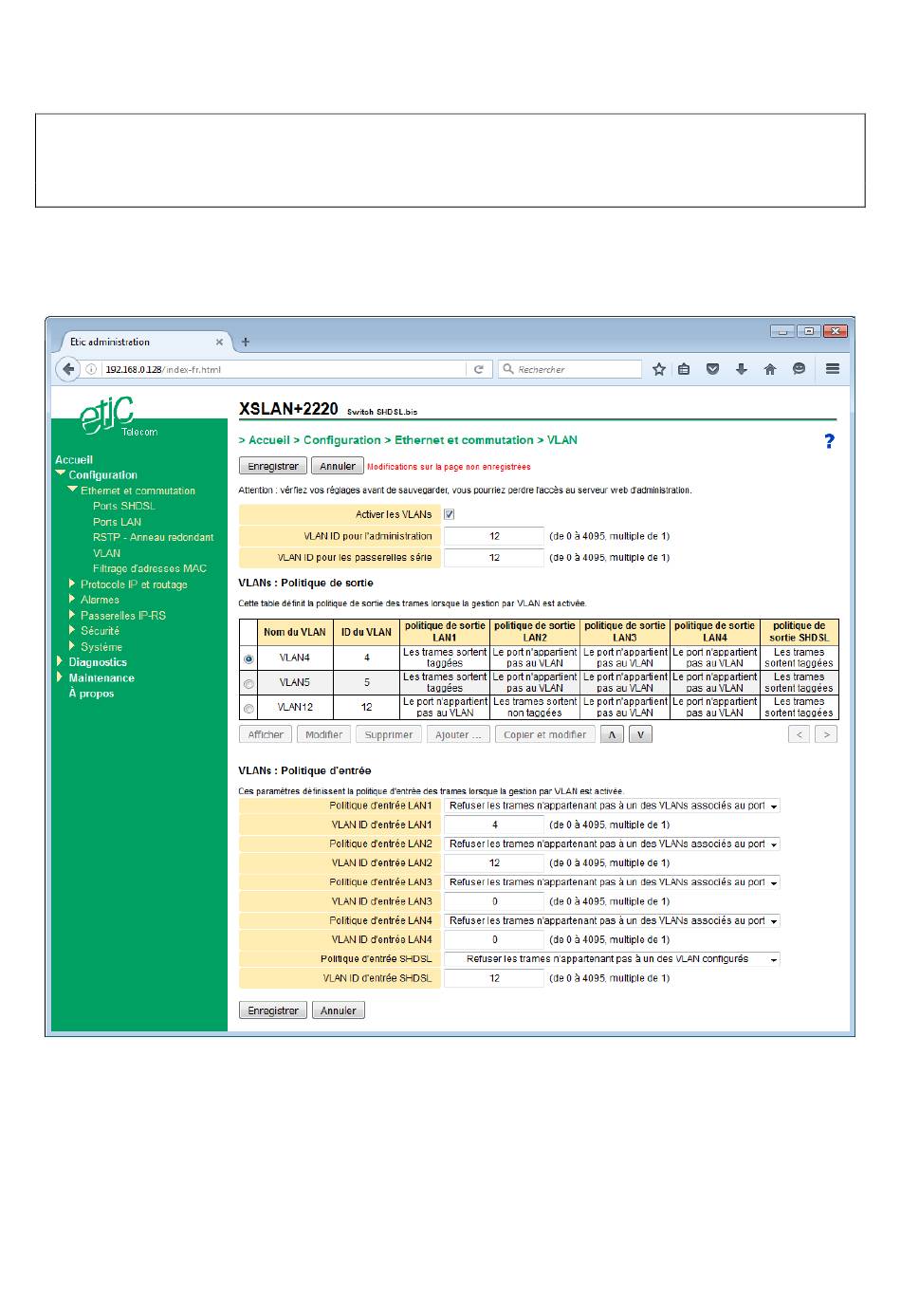
Task: Reload the page with the refresh icon
Action: coord(479,369)
